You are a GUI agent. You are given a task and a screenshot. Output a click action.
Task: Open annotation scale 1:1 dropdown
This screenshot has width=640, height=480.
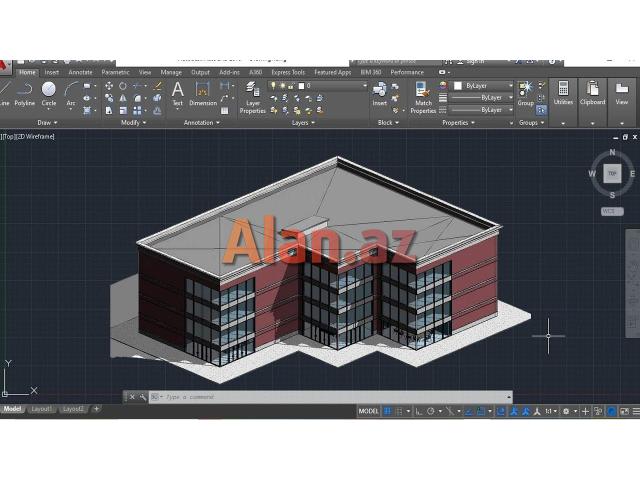pos(551,411)
